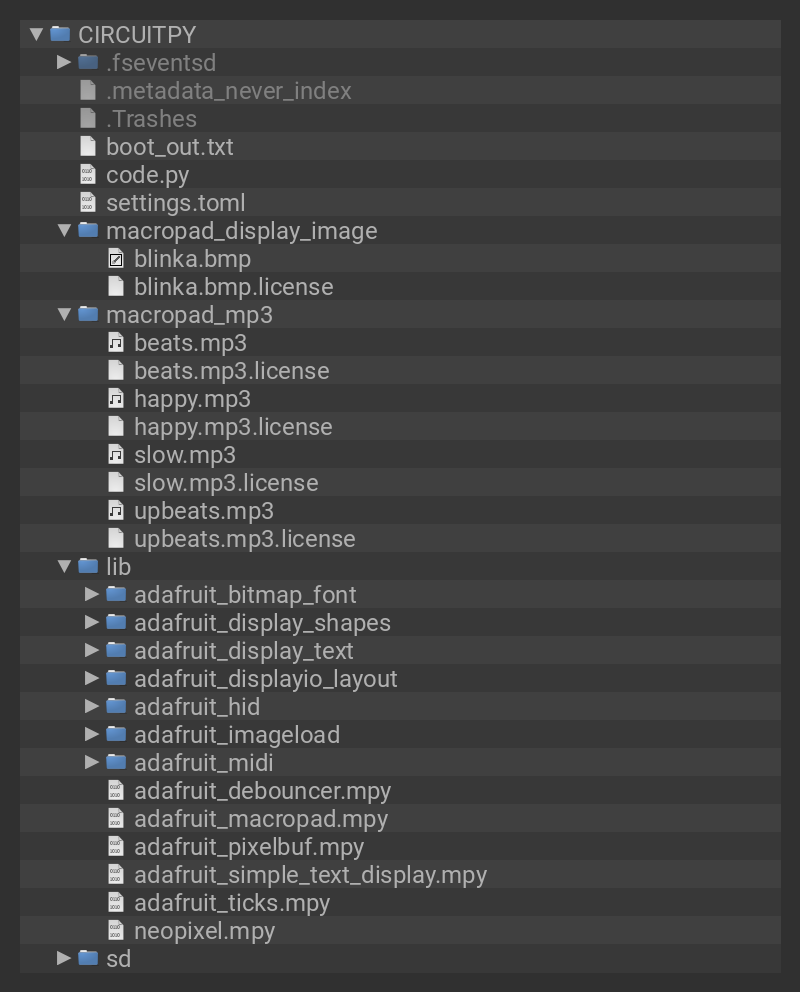Click the code.py script file icon
The image size is (800, 992).
[88, 175]
